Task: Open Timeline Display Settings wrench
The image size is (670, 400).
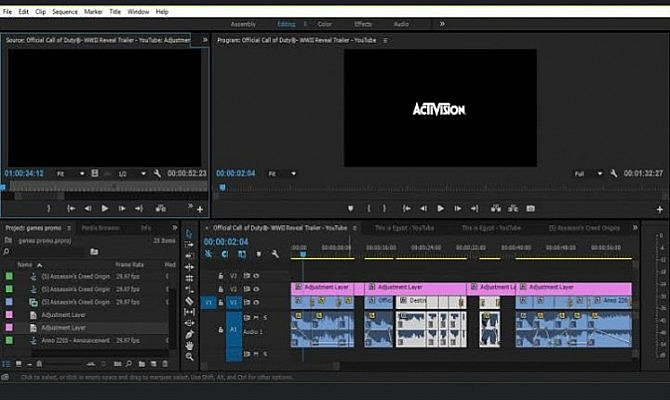Action: coord(275,254)
